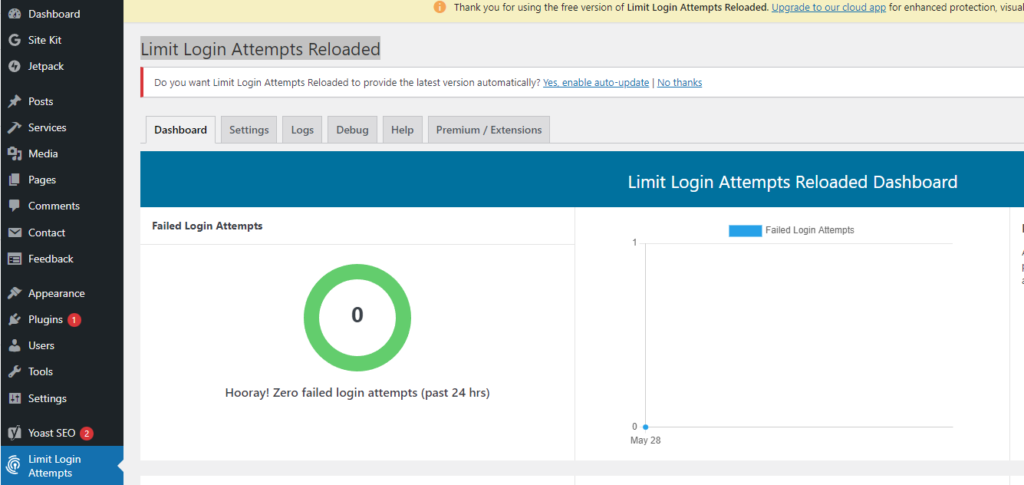Click the Services hammer icon
This screenshot has width=1024, height=485.
coord(14,127)
